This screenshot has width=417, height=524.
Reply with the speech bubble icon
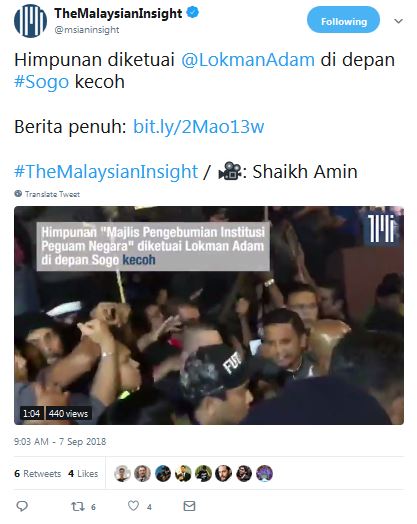click(22, 506)
